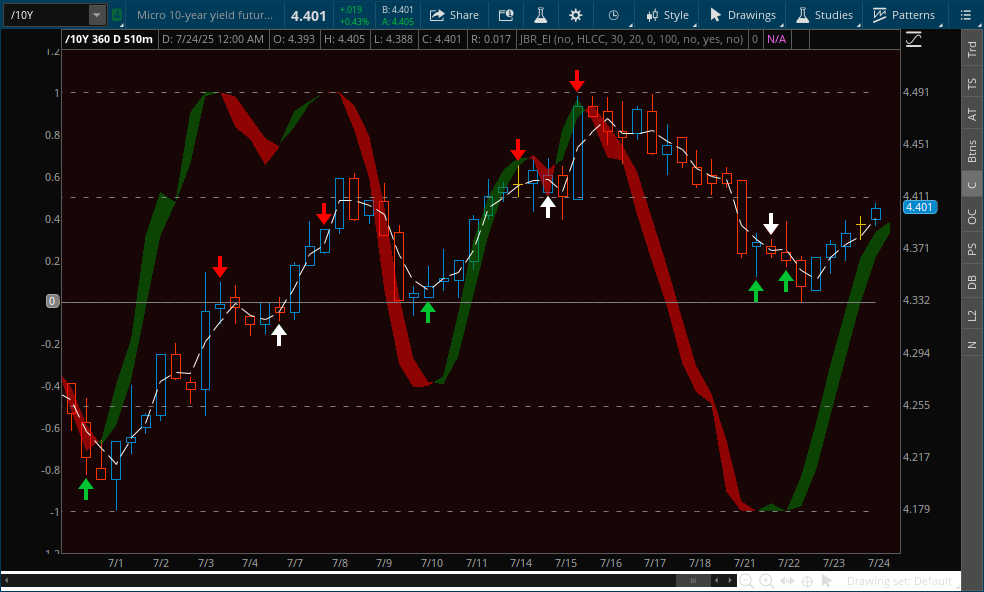The image size is (984, 592).
Task: Click the 4.491 price label on axis
Action: coord(916,92)
